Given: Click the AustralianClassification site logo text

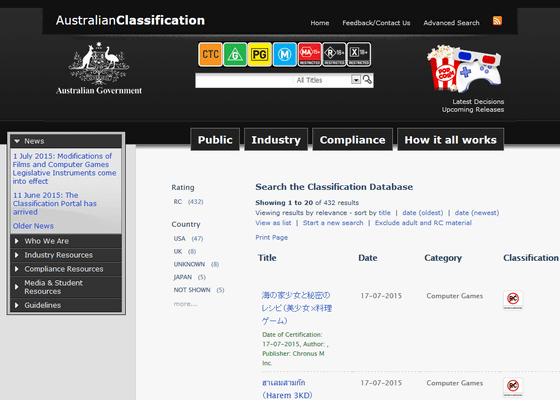Looking at the screenshot, I should click(x=130, y=20).
